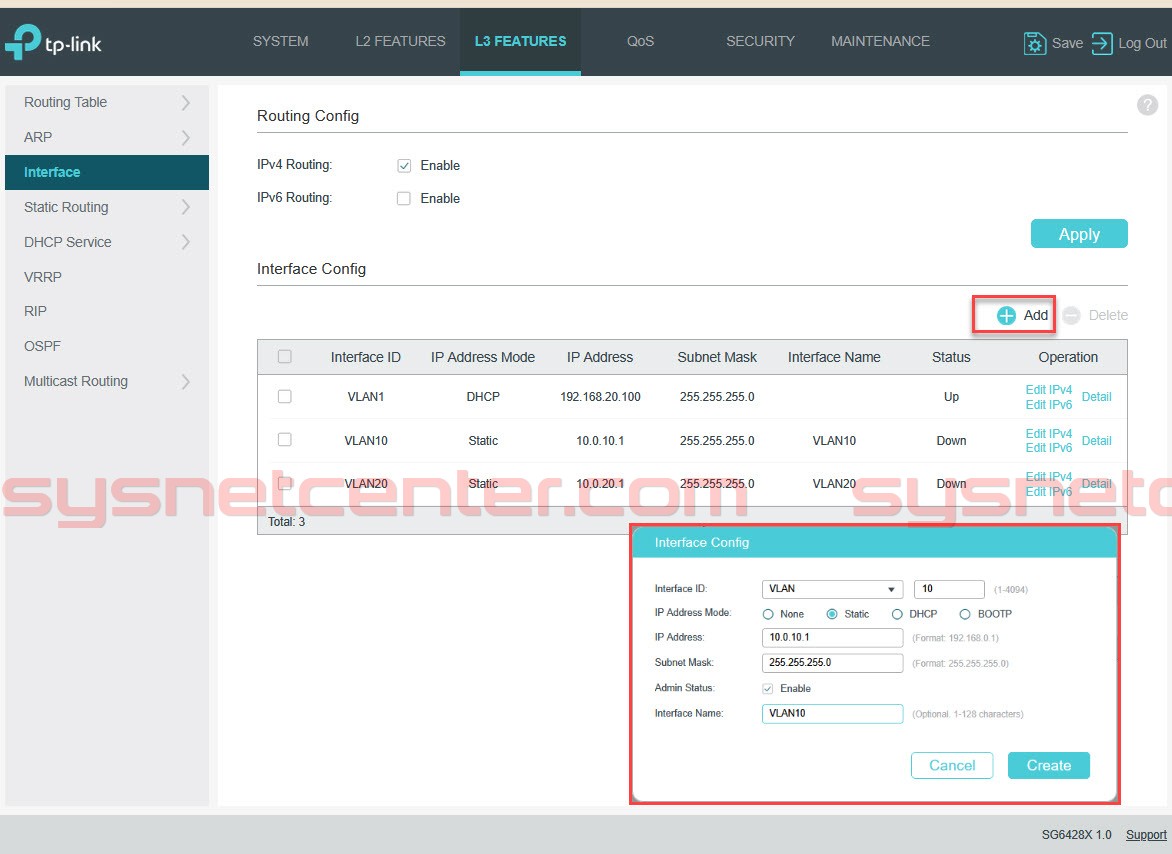Select the DHCP IP address mode radio

point(897,614)
